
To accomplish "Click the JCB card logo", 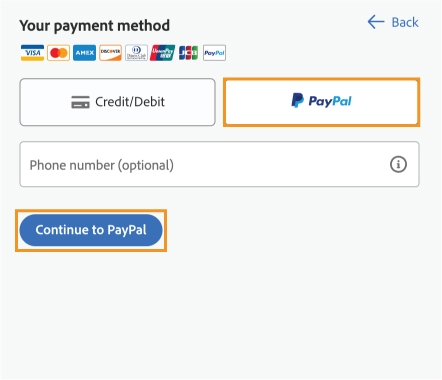I will coord(188,53).
